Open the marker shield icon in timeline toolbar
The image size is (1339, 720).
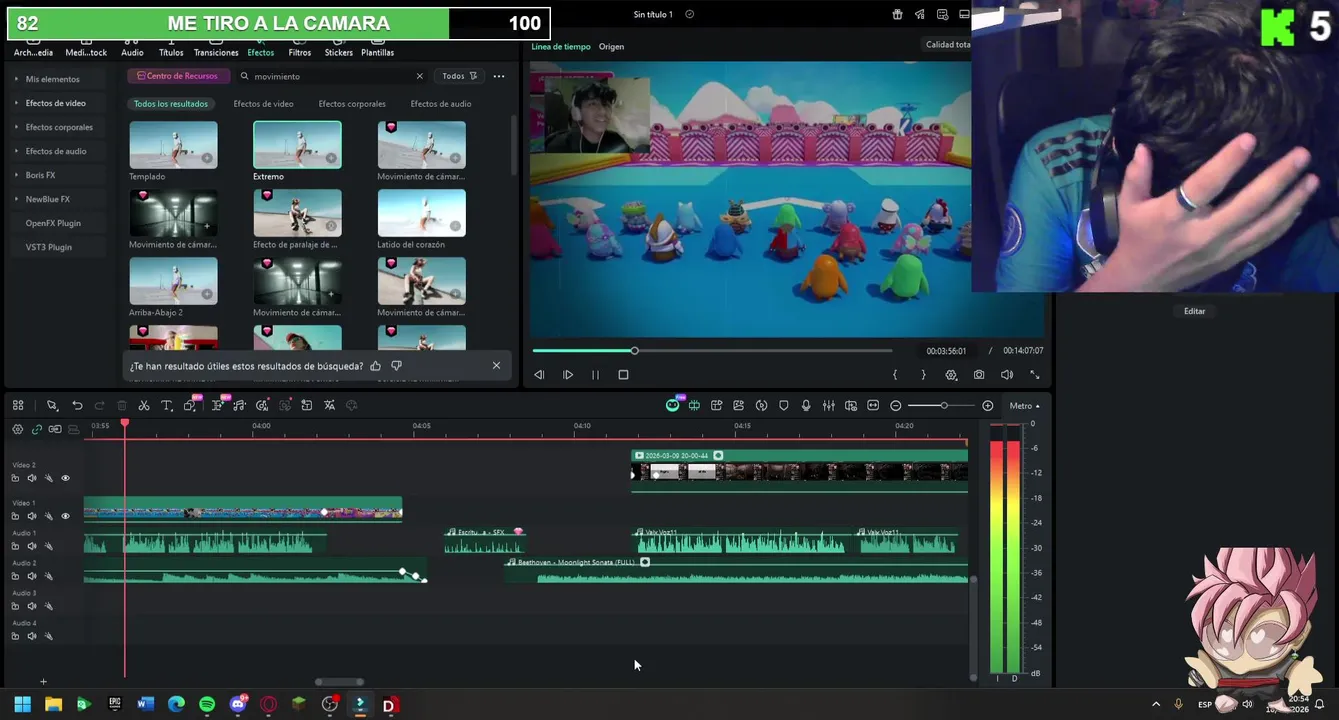pyautogui.click(x=784, y=405)
